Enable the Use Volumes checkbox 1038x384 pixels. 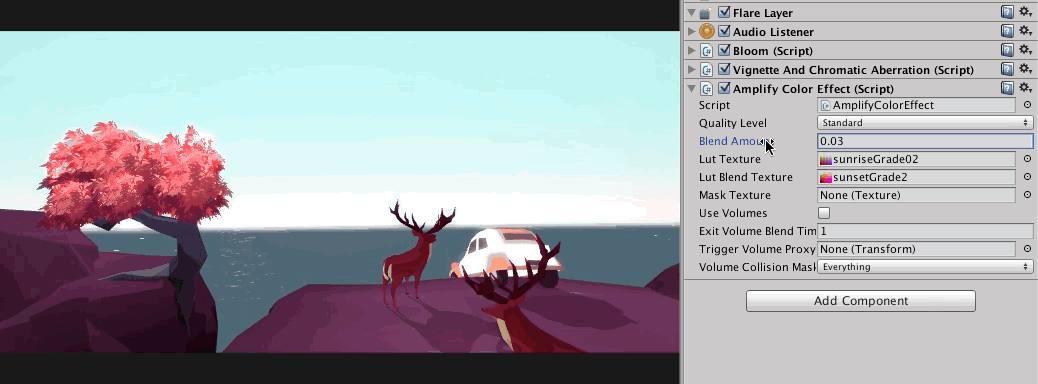click(824, 213)
